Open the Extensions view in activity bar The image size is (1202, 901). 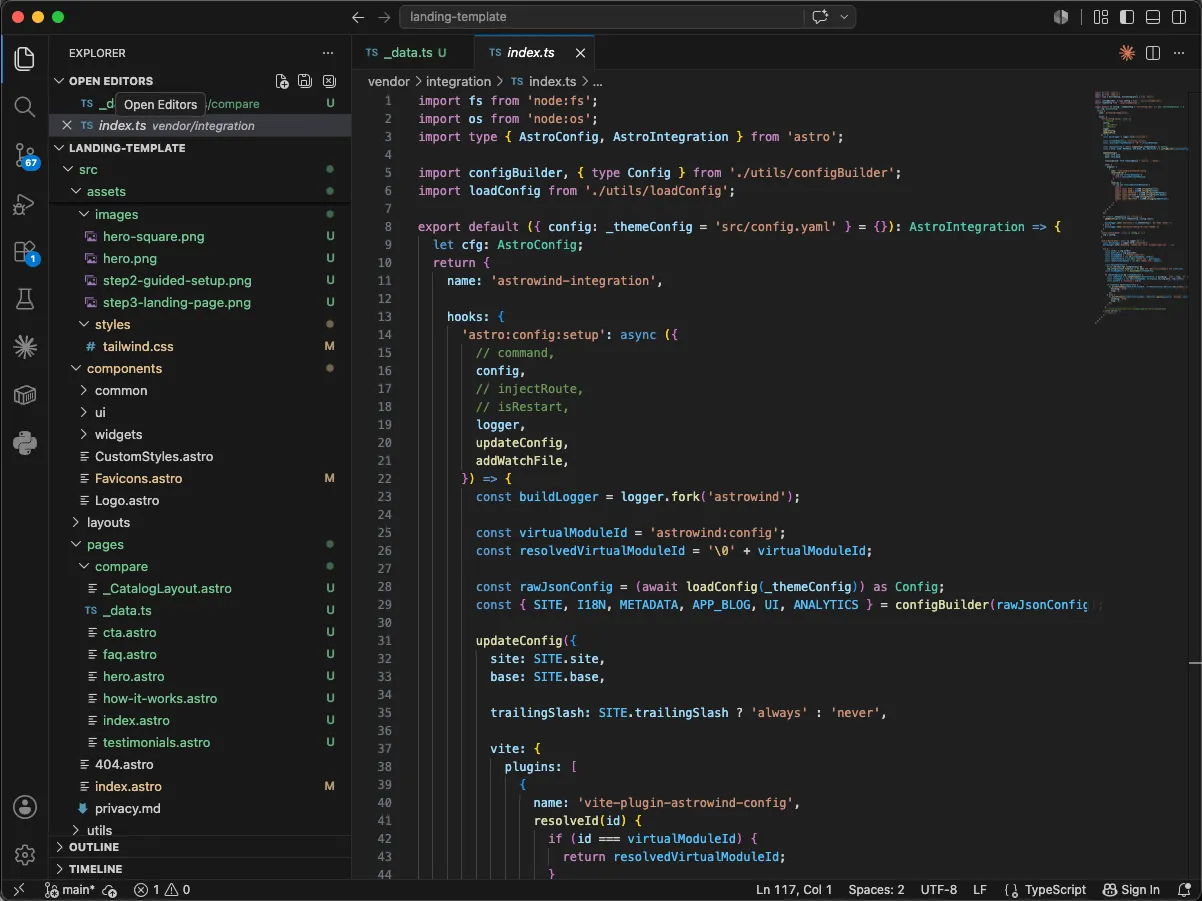pyautogui.click(x=25, y=252)
